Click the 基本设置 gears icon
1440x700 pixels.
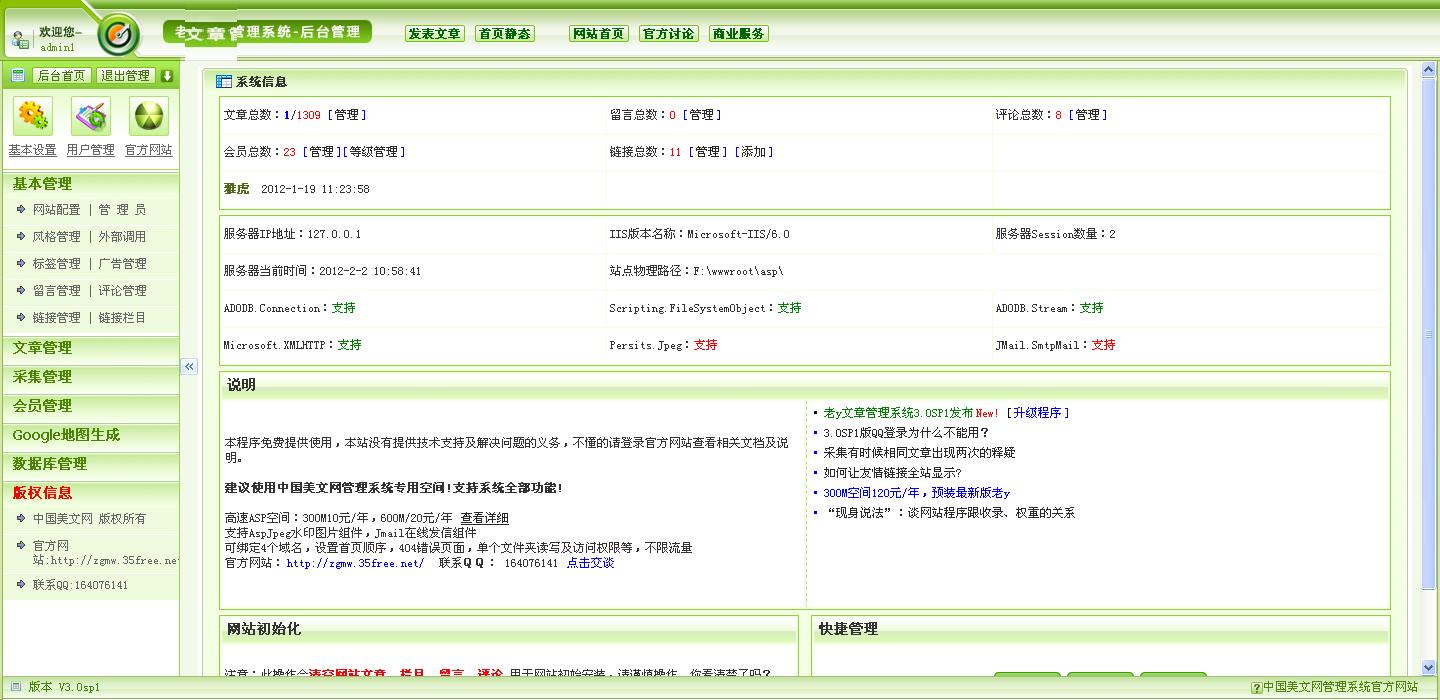coord(33,117)
